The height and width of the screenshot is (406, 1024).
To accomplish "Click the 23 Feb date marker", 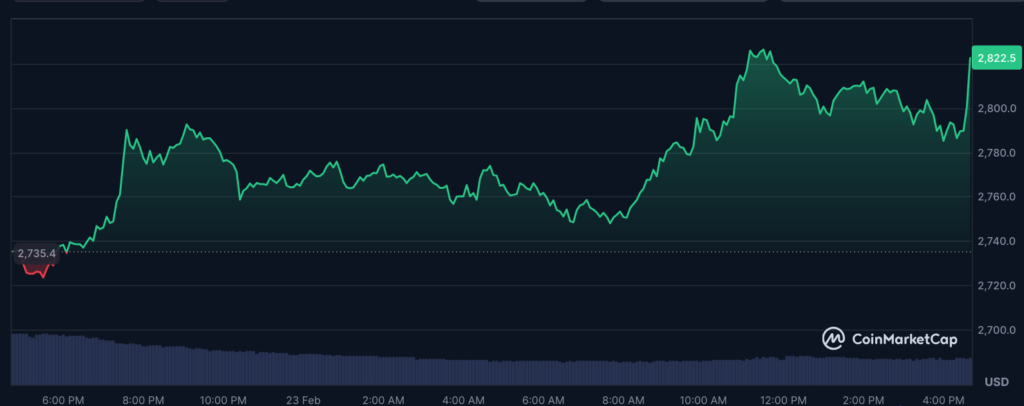I will [x=304, y=399].
